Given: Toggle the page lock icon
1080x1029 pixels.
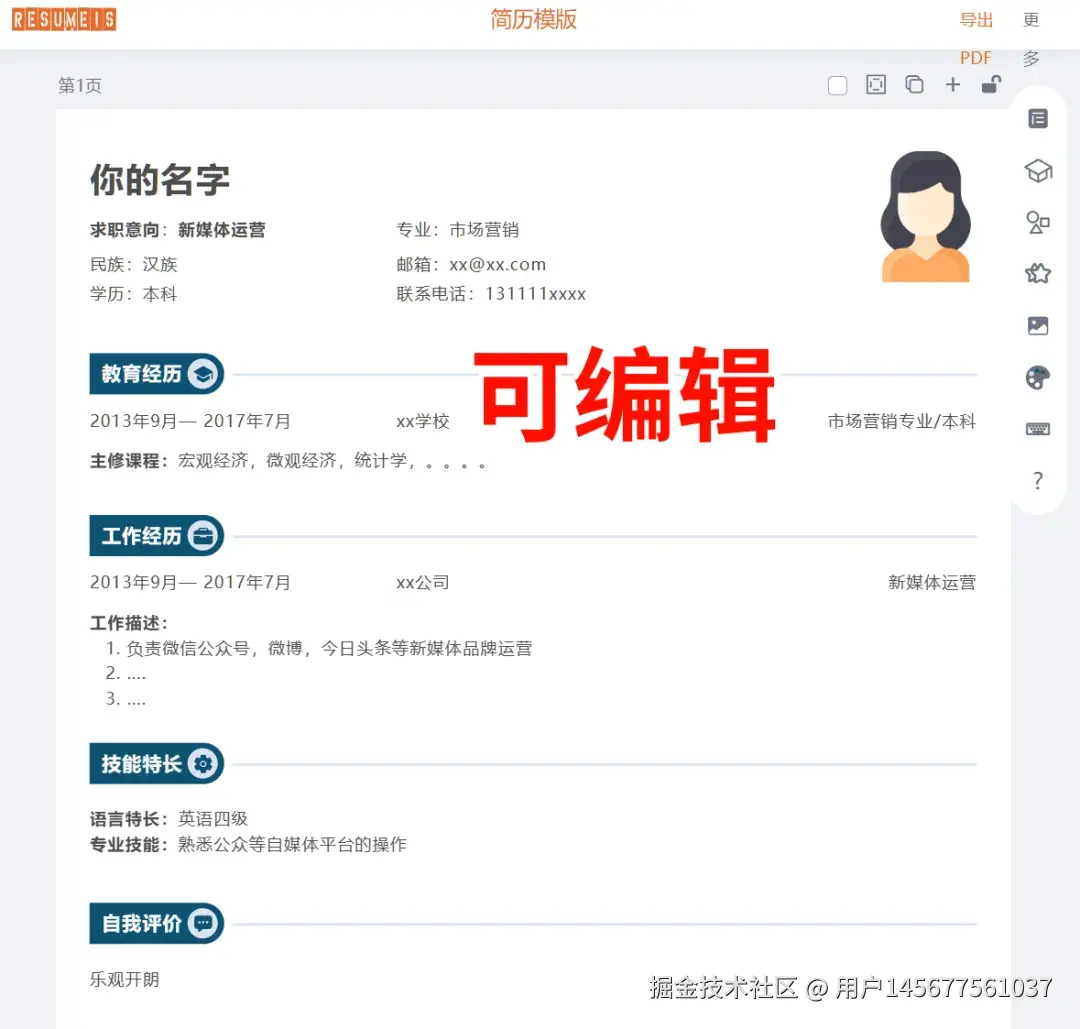Looking at the screenshot, I should (x=991, y=85).
